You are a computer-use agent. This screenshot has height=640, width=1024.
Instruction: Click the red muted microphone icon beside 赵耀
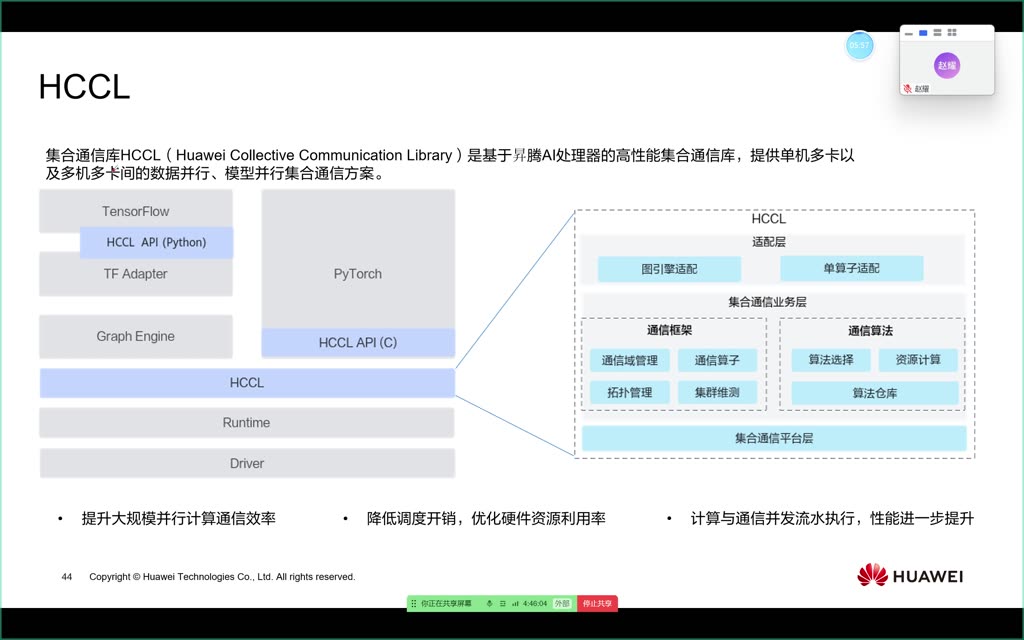pyautogui.click(x=907, y=88)
